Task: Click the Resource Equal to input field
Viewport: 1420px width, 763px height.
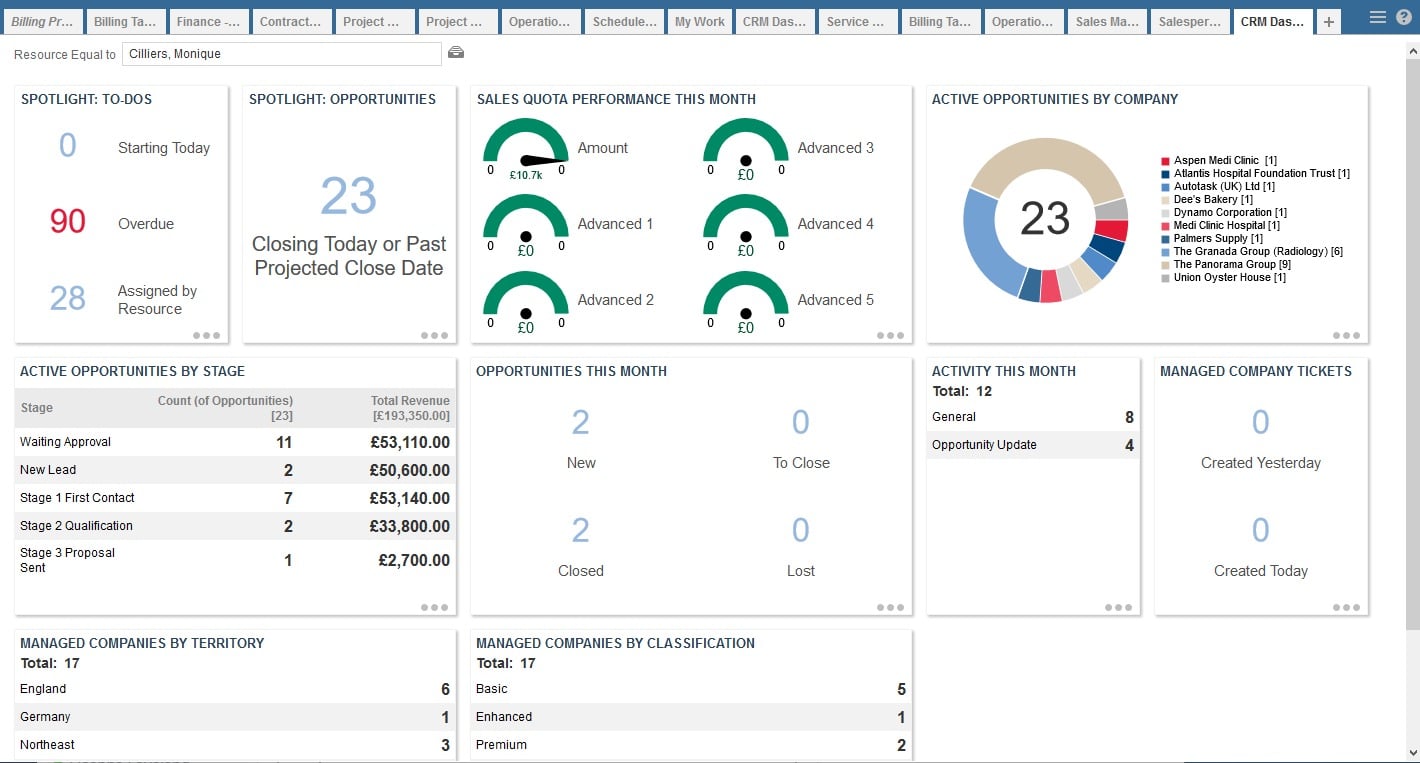Action: [x=282, y=54]
